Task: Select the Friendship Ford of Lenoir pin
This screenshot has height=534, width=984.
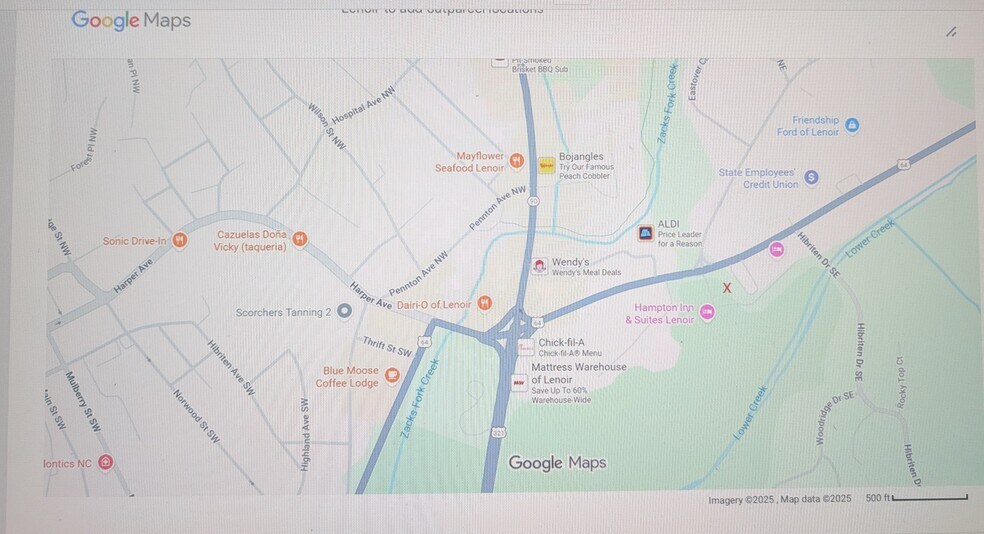Action: (852, 125)
